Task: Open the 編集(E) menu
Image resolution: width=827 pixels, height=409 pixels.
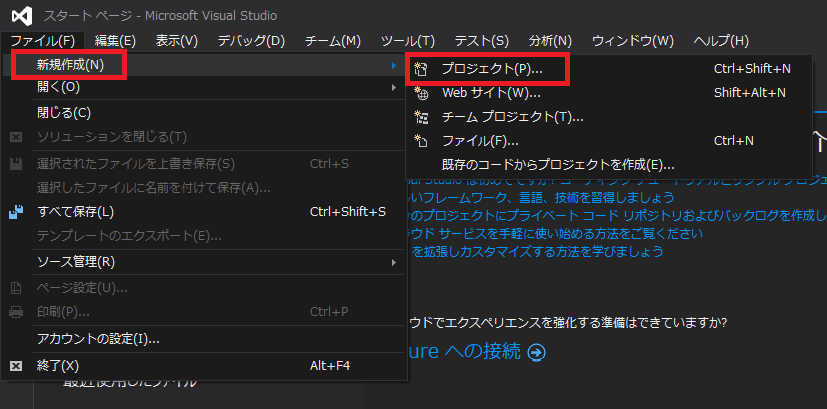Action: tap(116, 41)
